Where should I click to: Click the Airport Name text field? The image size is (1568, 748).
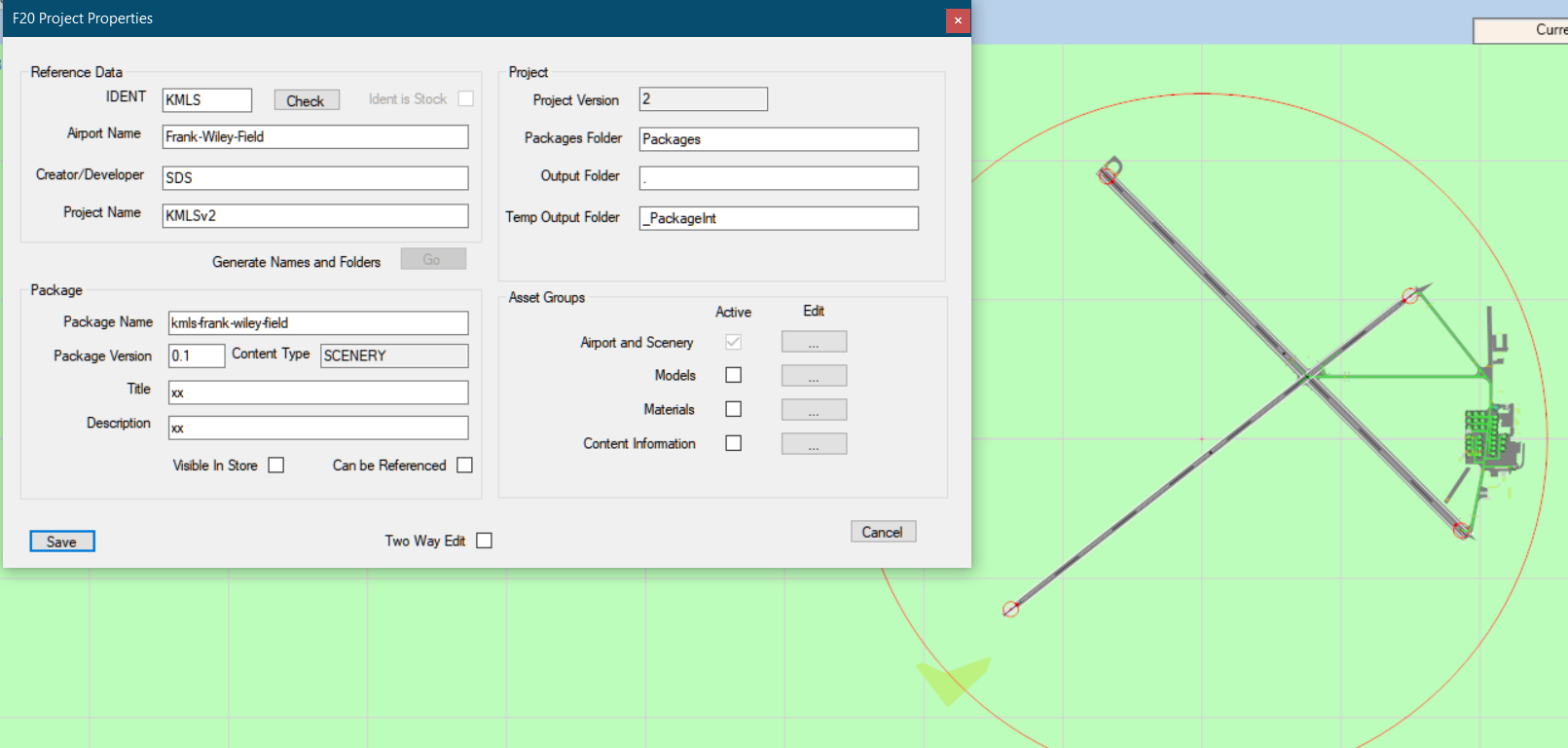click(315, 137)
